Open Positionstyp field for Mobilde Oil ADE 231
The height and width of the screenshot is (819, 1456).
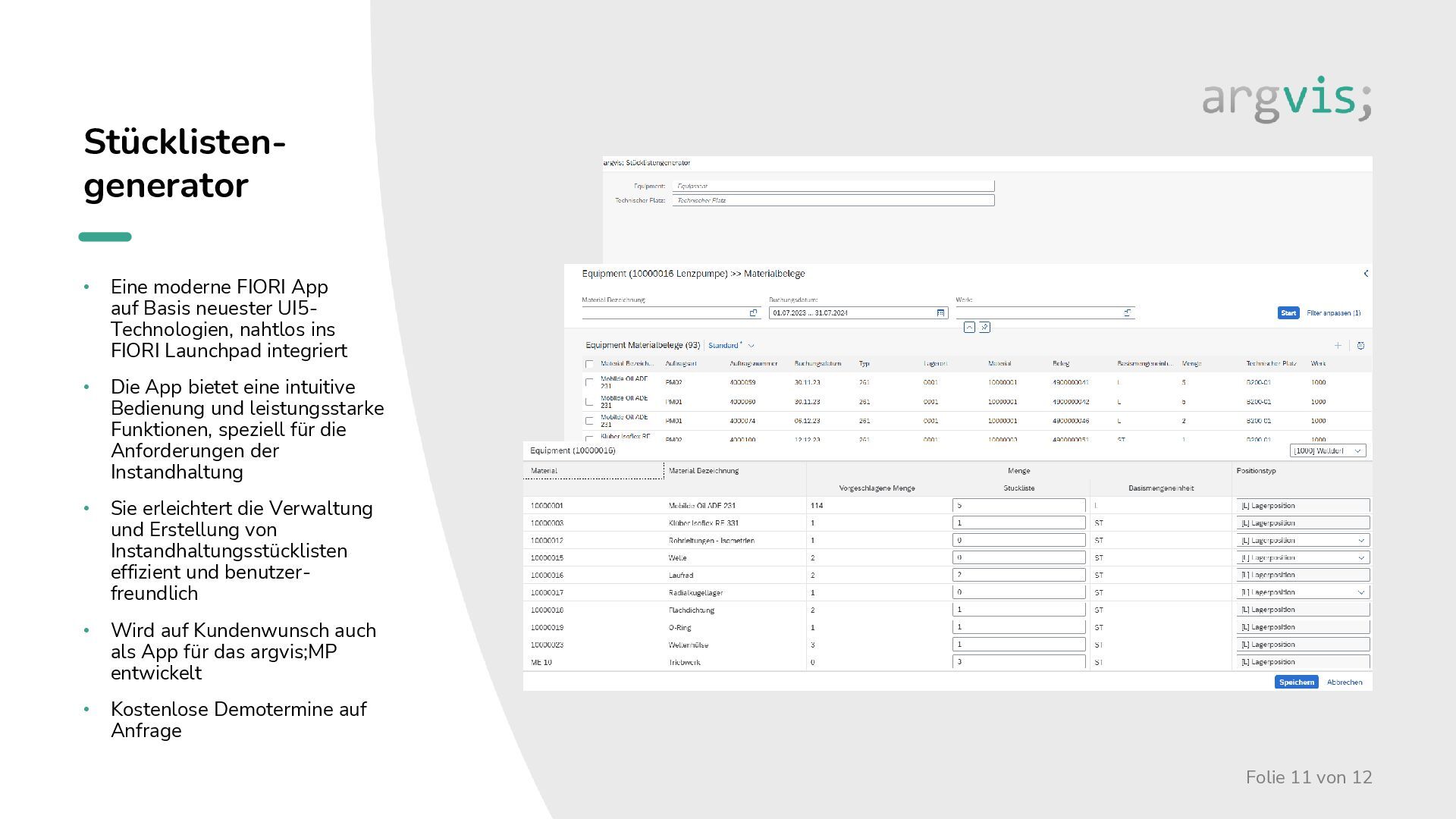tap(1303, 506)
